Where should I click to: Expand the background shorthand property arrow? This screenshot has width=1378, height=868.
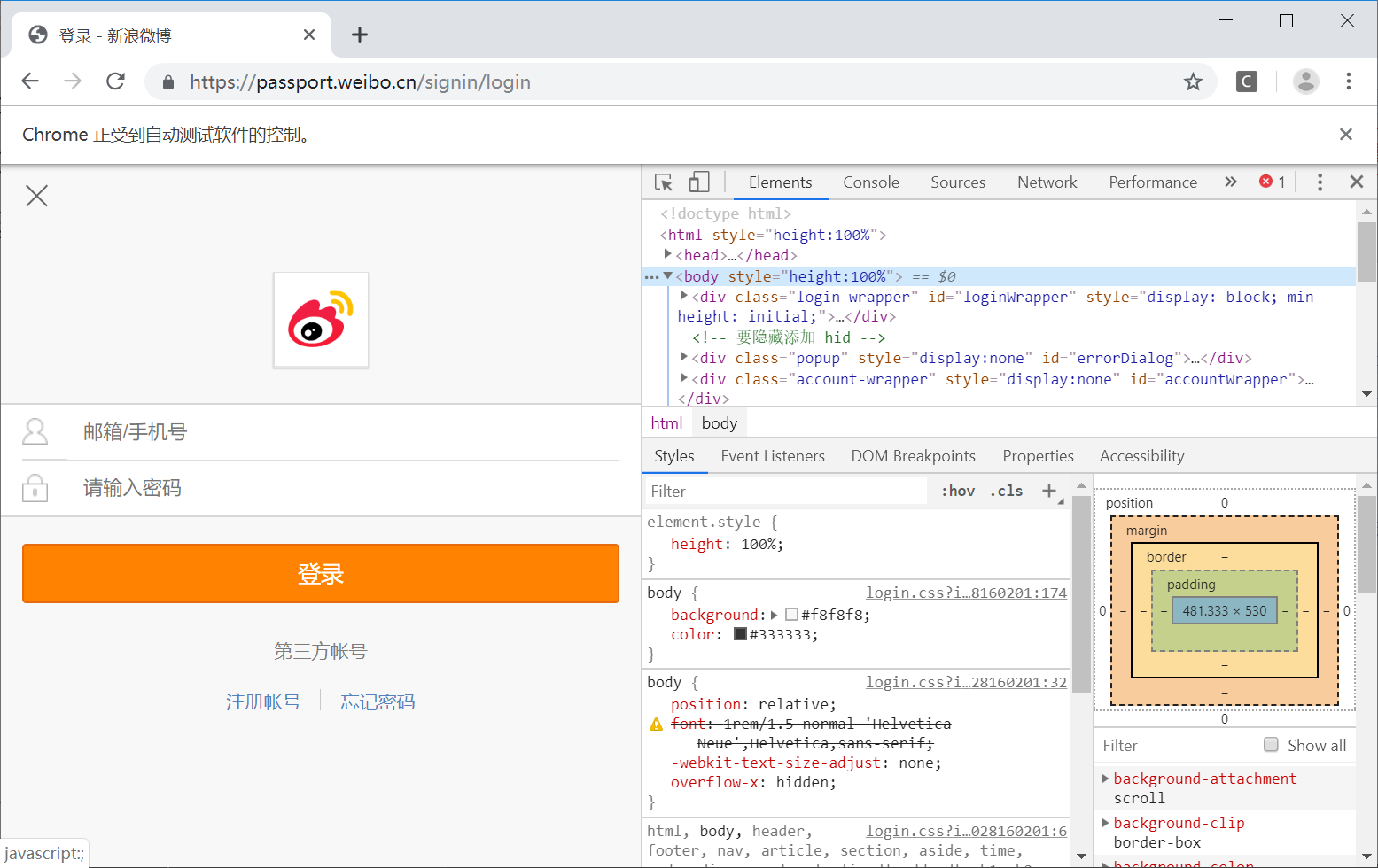775,615
